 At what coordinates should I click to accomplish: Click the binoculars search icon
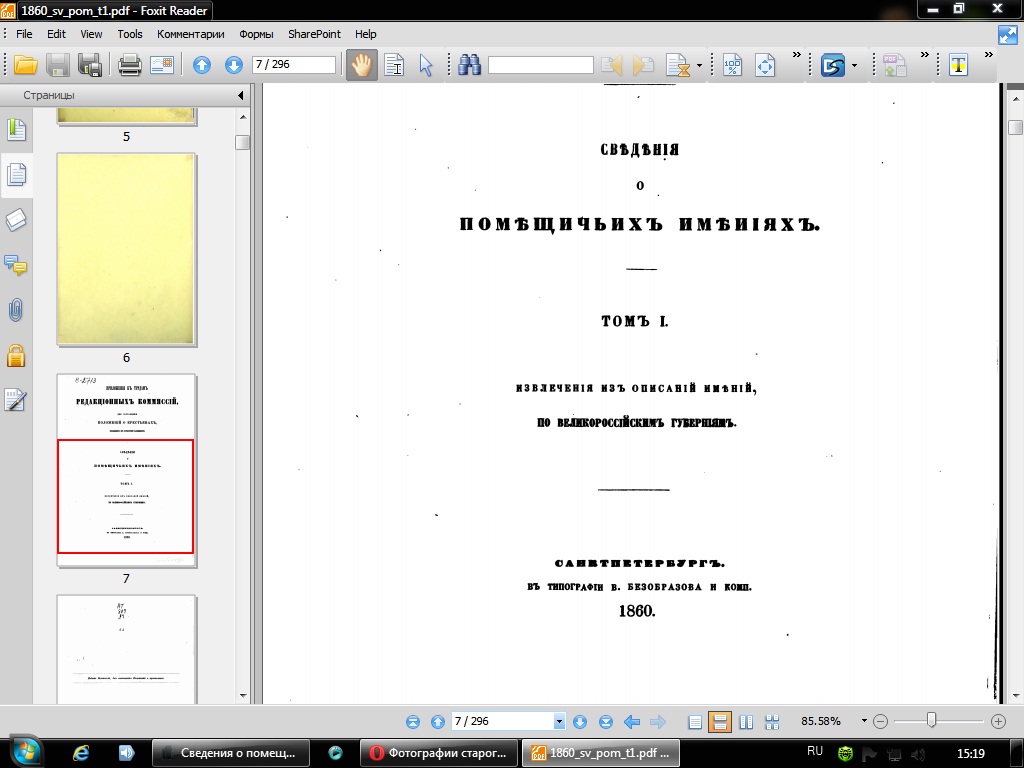point(470,66)
